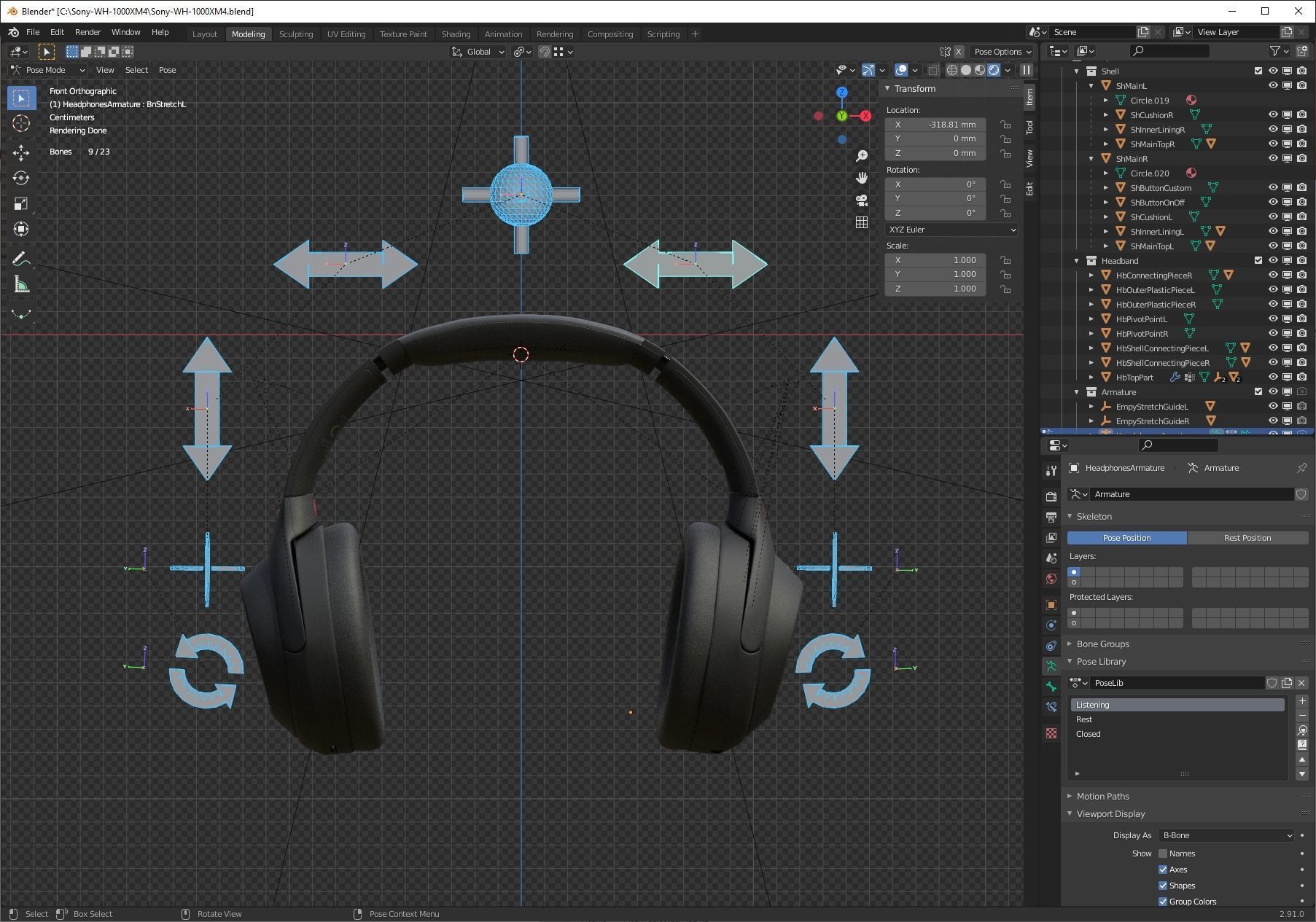The width and height of the screenshot is (1316, 922).
Task: Pick the Rotate tool in left toolbar
Action: point(21,178)
